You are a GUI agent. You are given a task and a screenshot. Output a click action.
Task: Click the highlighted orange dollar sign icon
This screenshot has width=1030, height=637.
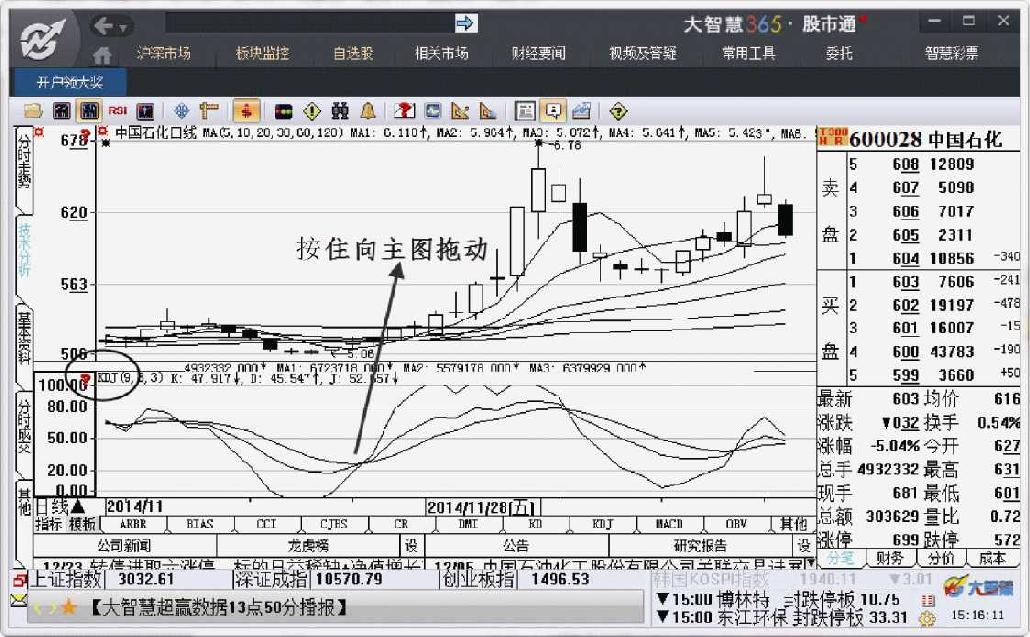pos(246,111)
